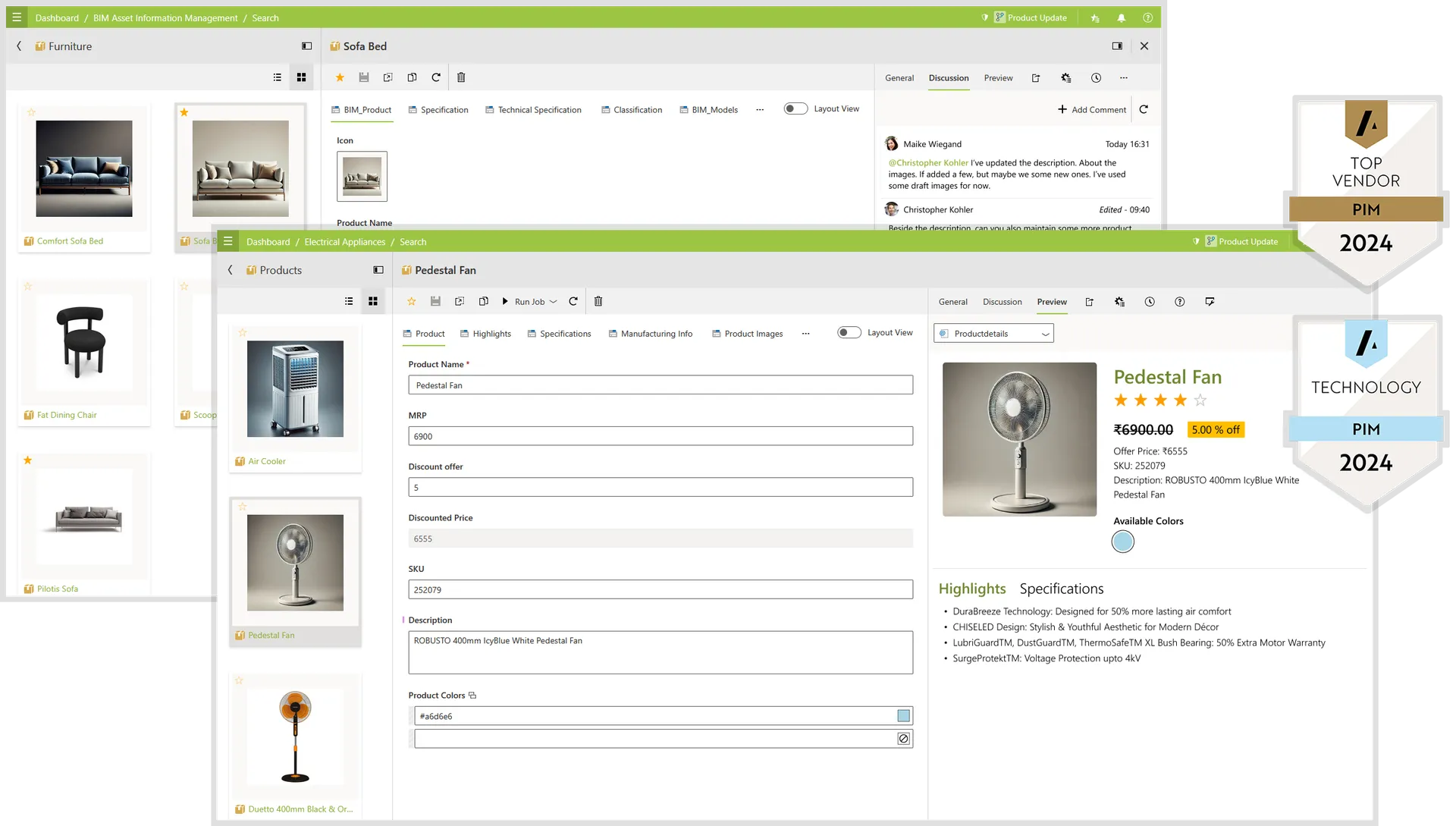Image resolution: width=1456 pixels, height=826 pixels.
Task: Open BIM Asset Information Management breadcrumb
Action: [165, 18]
